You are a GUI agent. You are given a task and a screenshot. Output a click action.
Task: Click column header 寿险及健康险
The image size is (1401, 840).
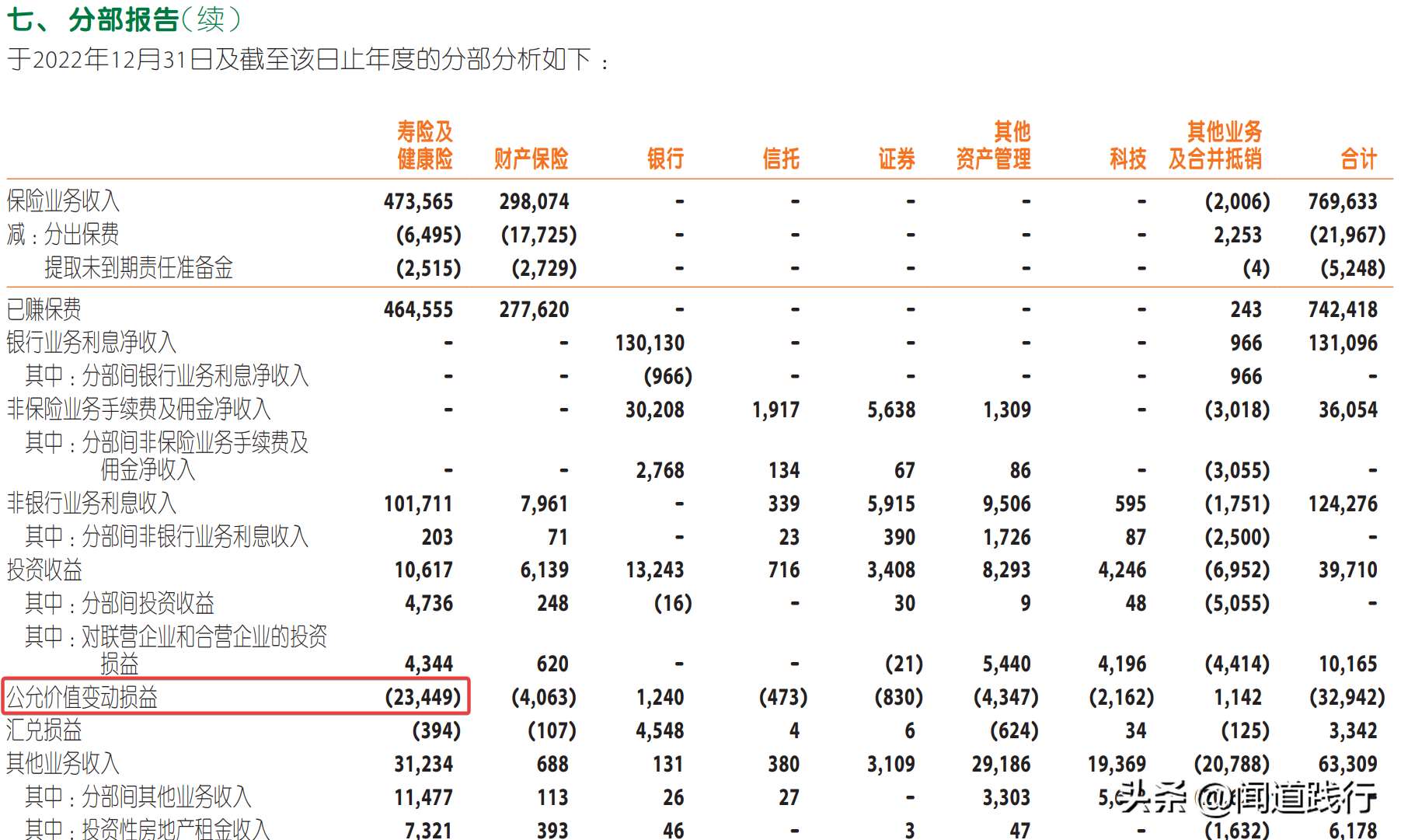(x=424, y=145)
